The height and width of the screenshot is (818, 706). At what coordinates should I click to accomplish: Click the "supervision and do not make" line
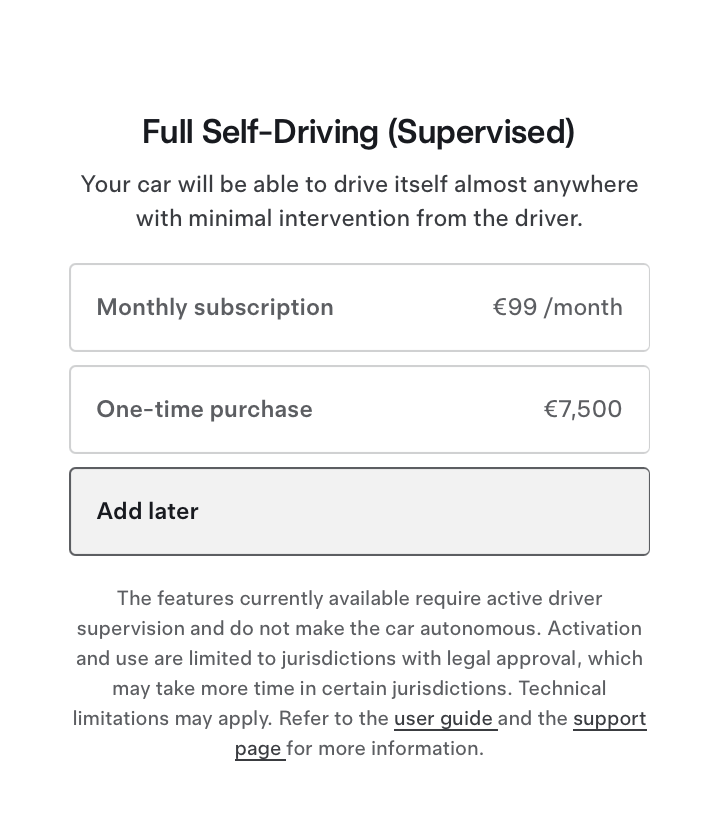pos(359,629)
